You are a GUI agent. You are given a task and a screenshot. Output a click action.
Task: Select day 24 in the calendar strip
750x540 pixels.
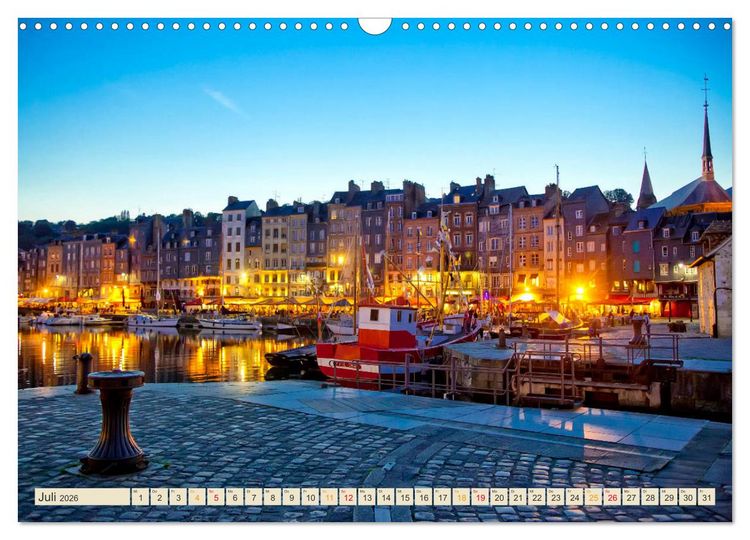click(x=574, y=496)
